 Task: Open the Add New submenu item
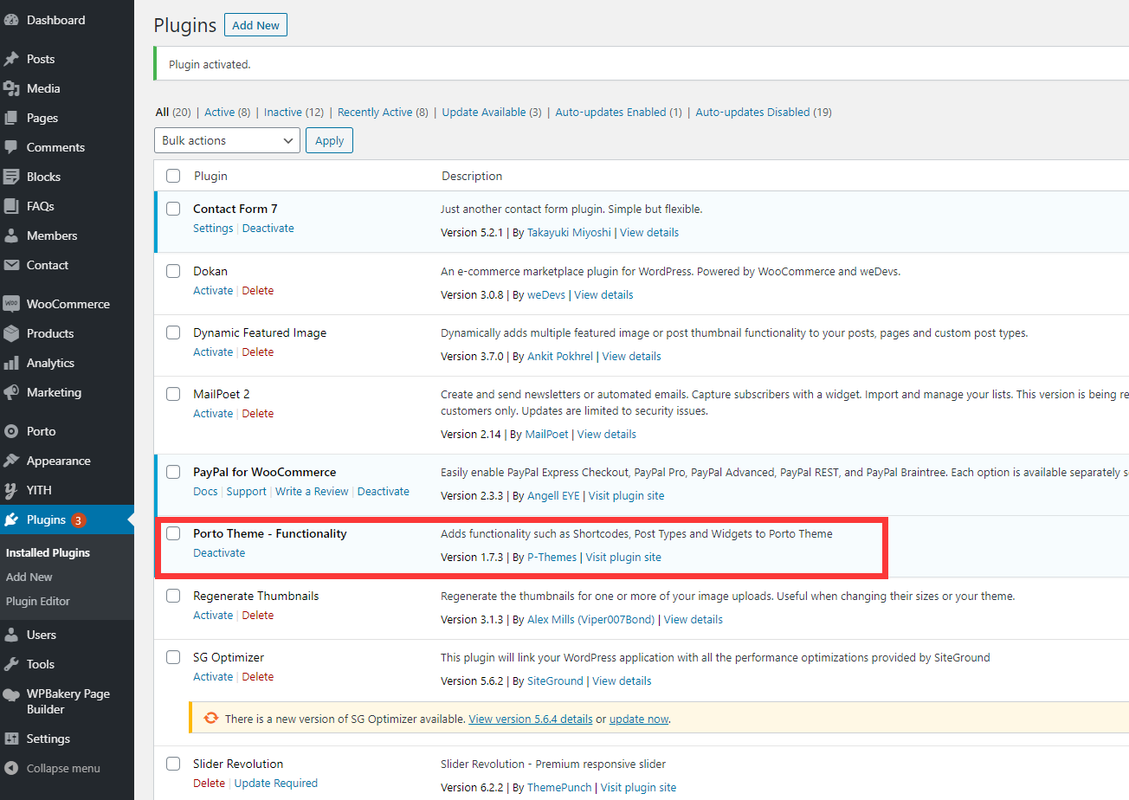point(30,577)
